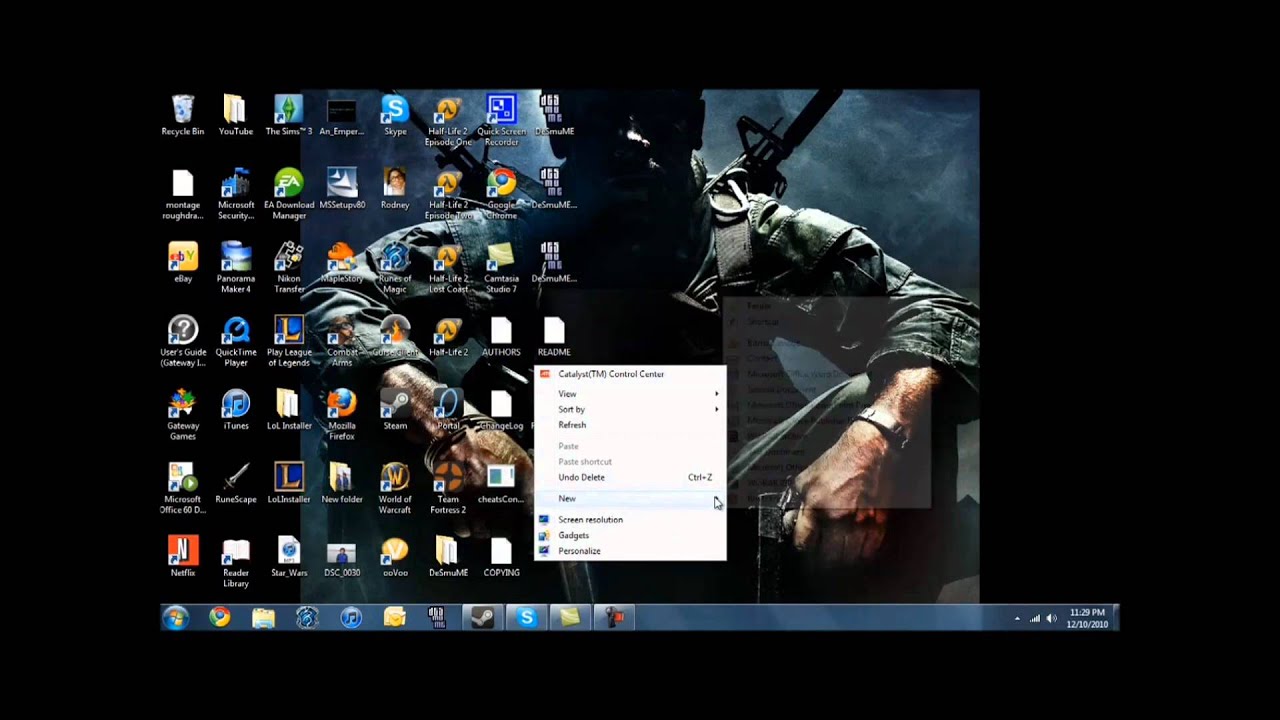Select the Panorama Maker 4 icon

[235, 268]
